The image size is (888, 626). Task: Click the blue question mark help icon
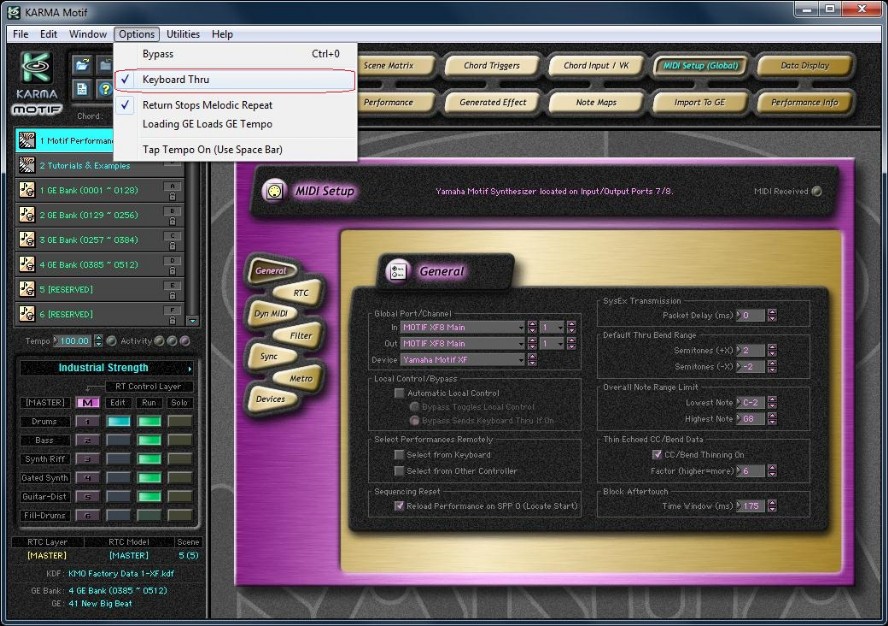(104, 89)
